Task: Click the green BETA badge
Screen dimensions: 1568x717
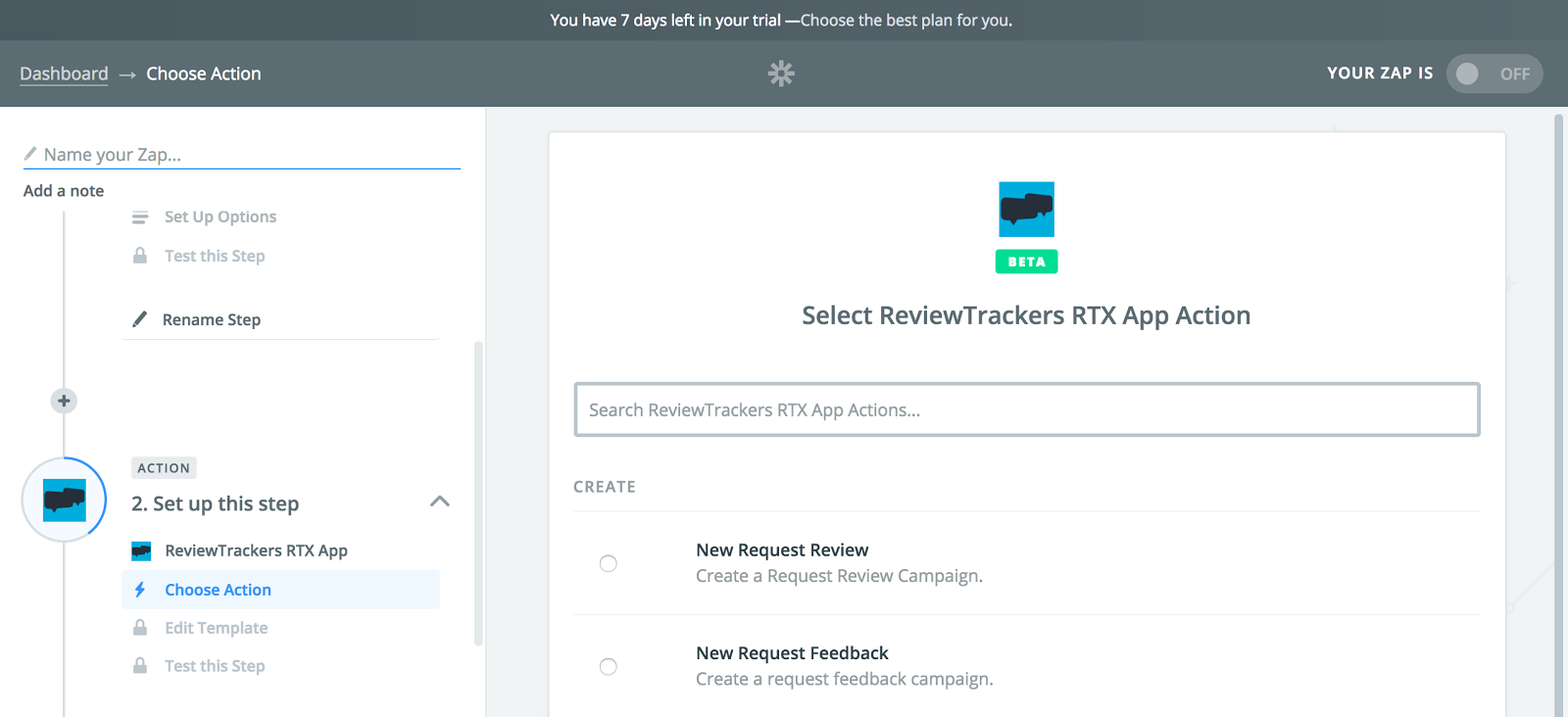Action: pos(1026,262)
